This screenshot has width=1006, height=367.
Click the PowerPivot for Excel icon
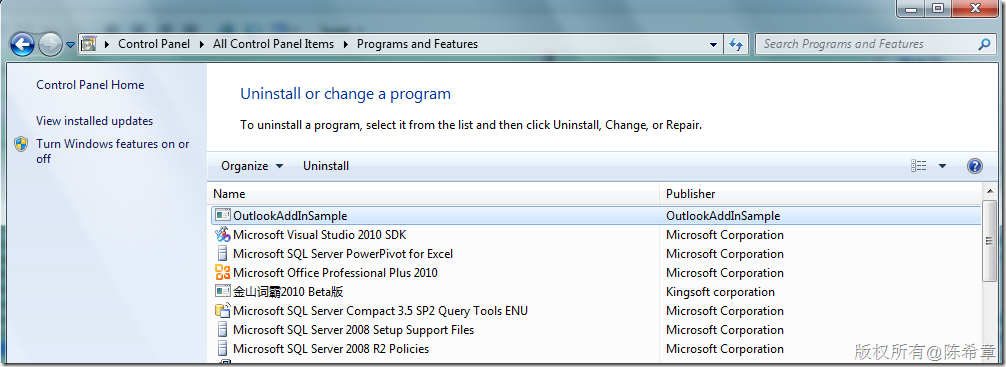(222, 253)
